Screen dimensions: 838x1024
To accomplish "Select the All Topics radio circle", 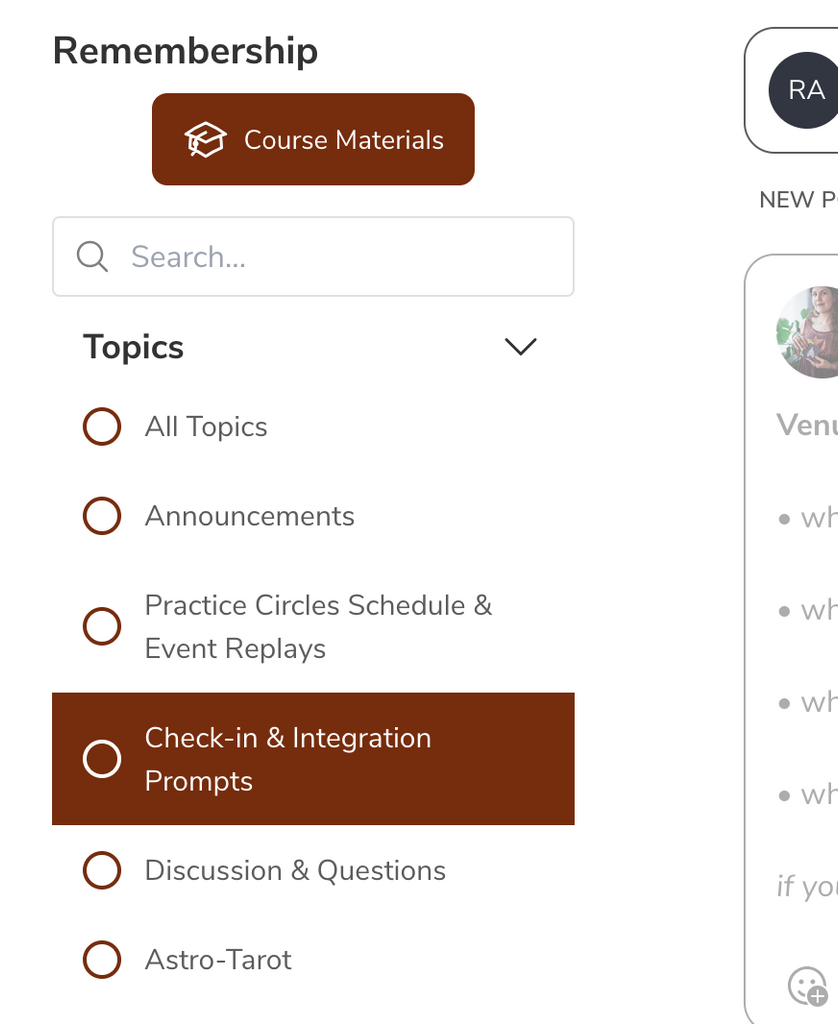I will (x=102, y=427).
